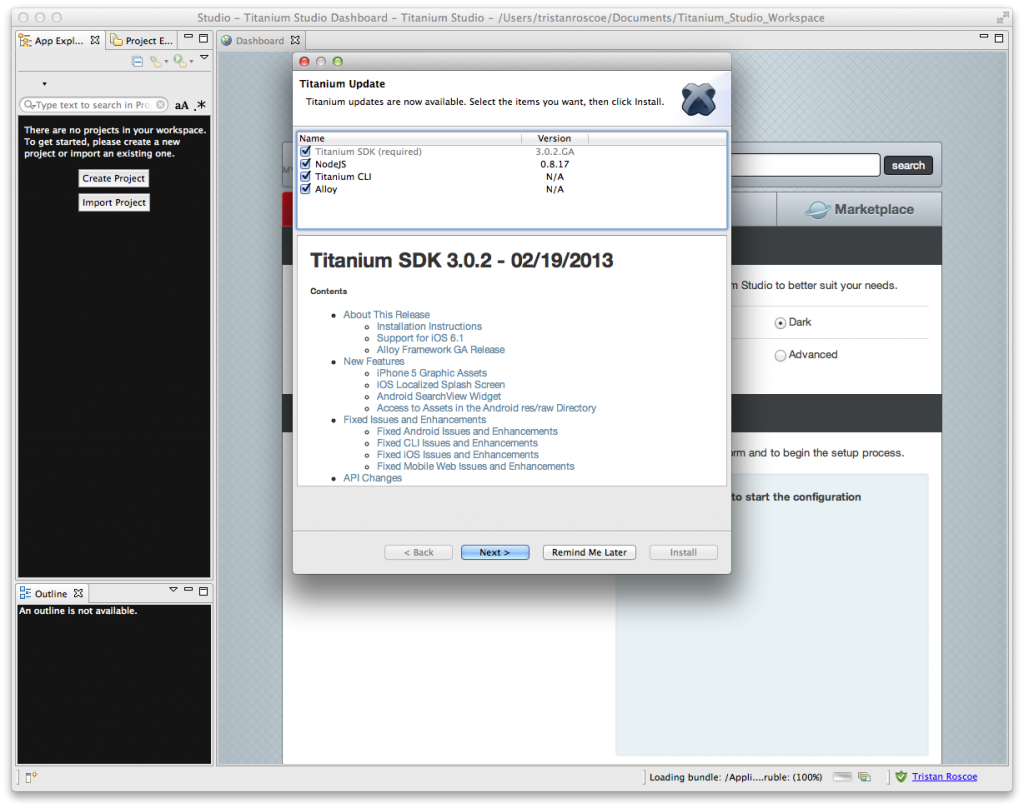Focus the project search text field
This screenshot has height=808, width=1024.
click(91, 105)
